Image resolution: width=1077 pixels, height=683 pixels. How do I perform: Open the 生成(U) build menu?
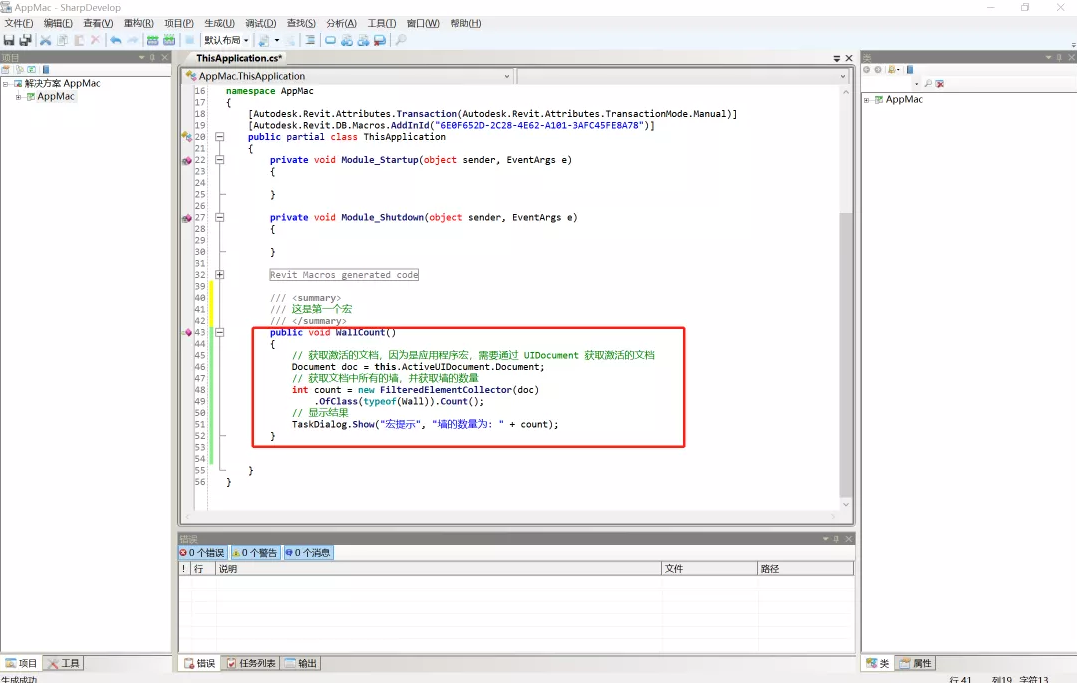(x=219, y=23)
